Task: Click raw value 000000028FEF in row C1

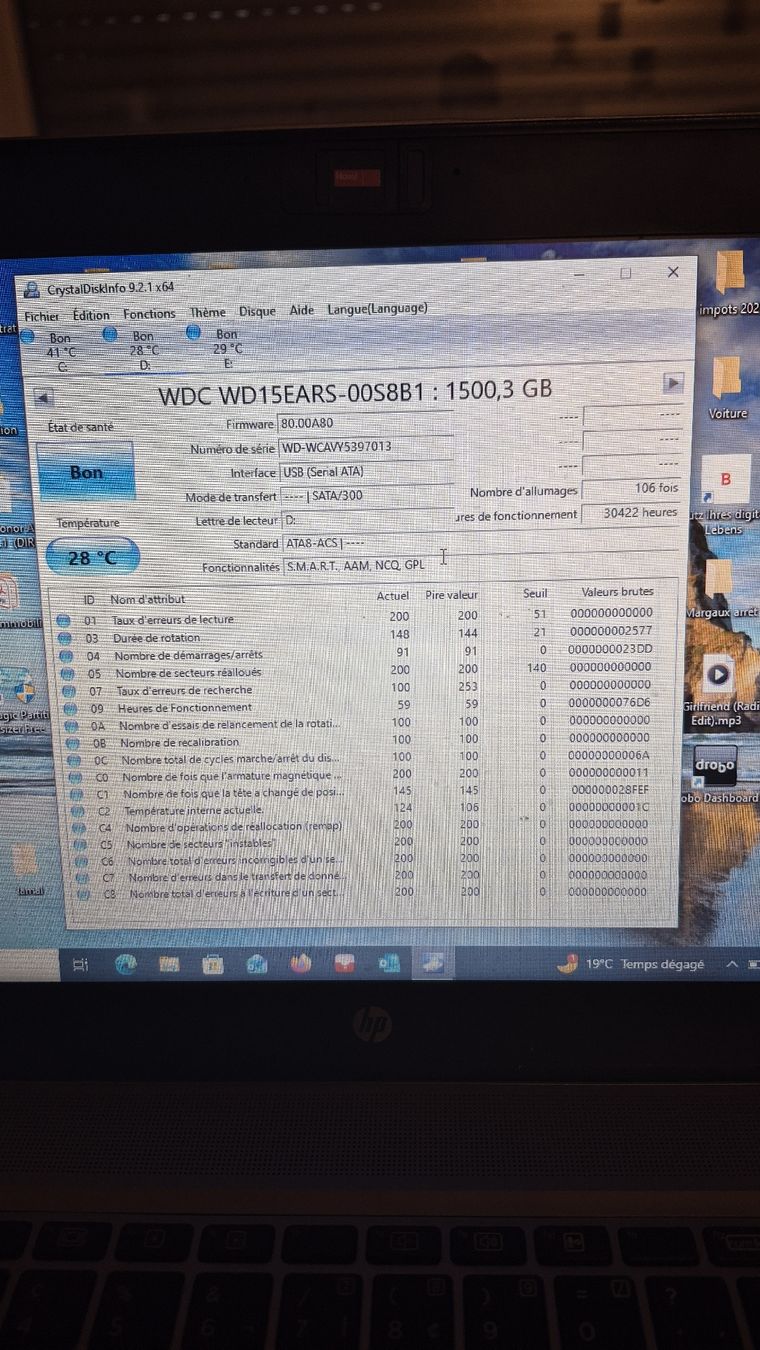Action: [x=611, y=790]
